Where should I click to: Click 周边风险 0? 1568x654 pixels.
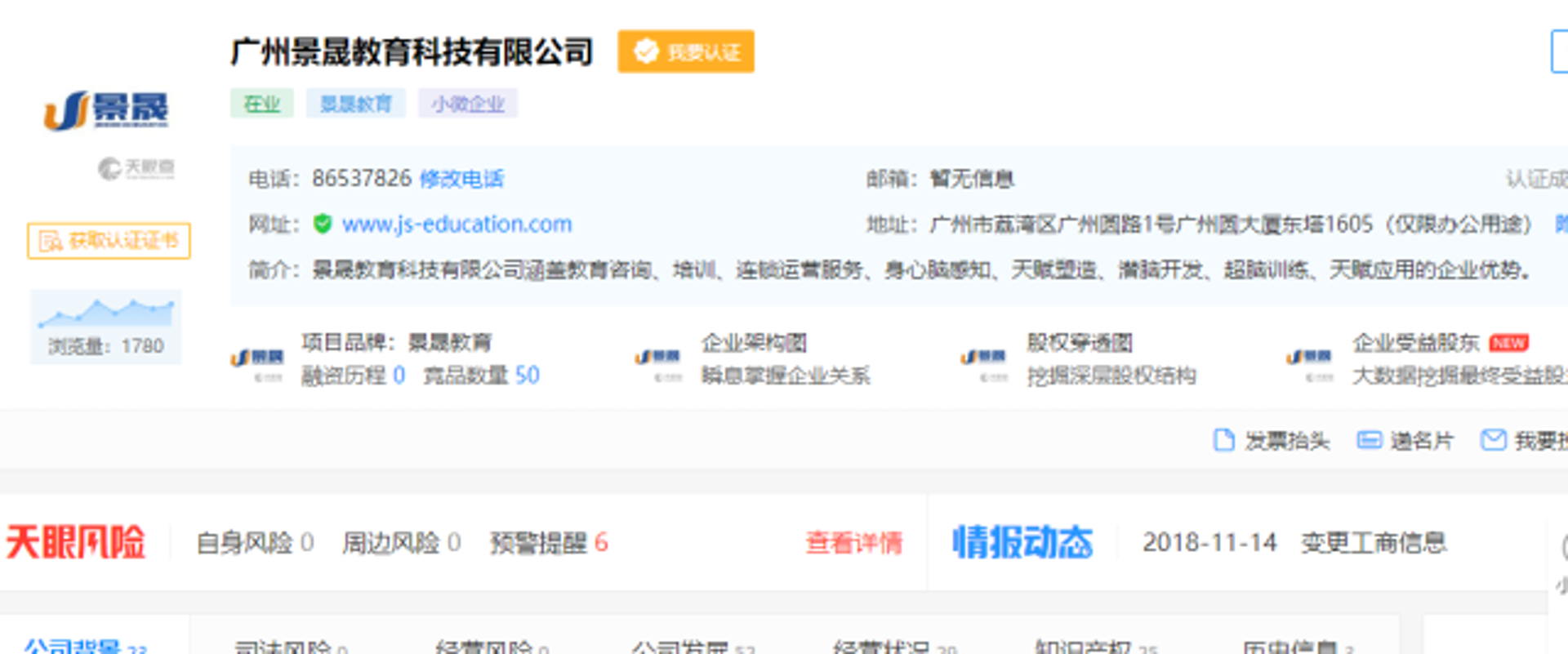(x=402, y=542)
